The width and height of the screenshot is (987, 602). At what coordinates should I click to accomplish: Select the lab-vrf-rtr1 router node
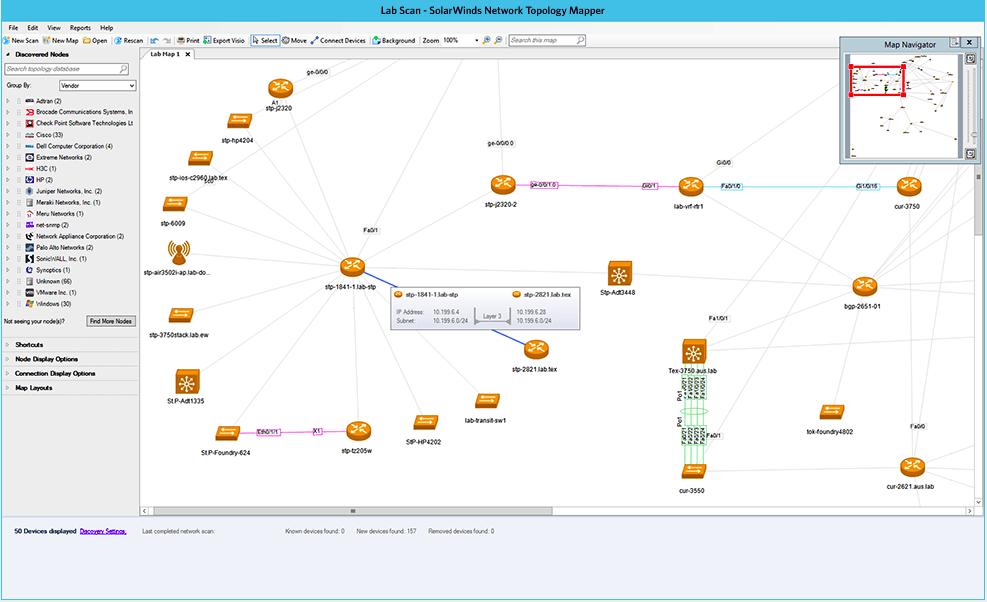[691, 186]
